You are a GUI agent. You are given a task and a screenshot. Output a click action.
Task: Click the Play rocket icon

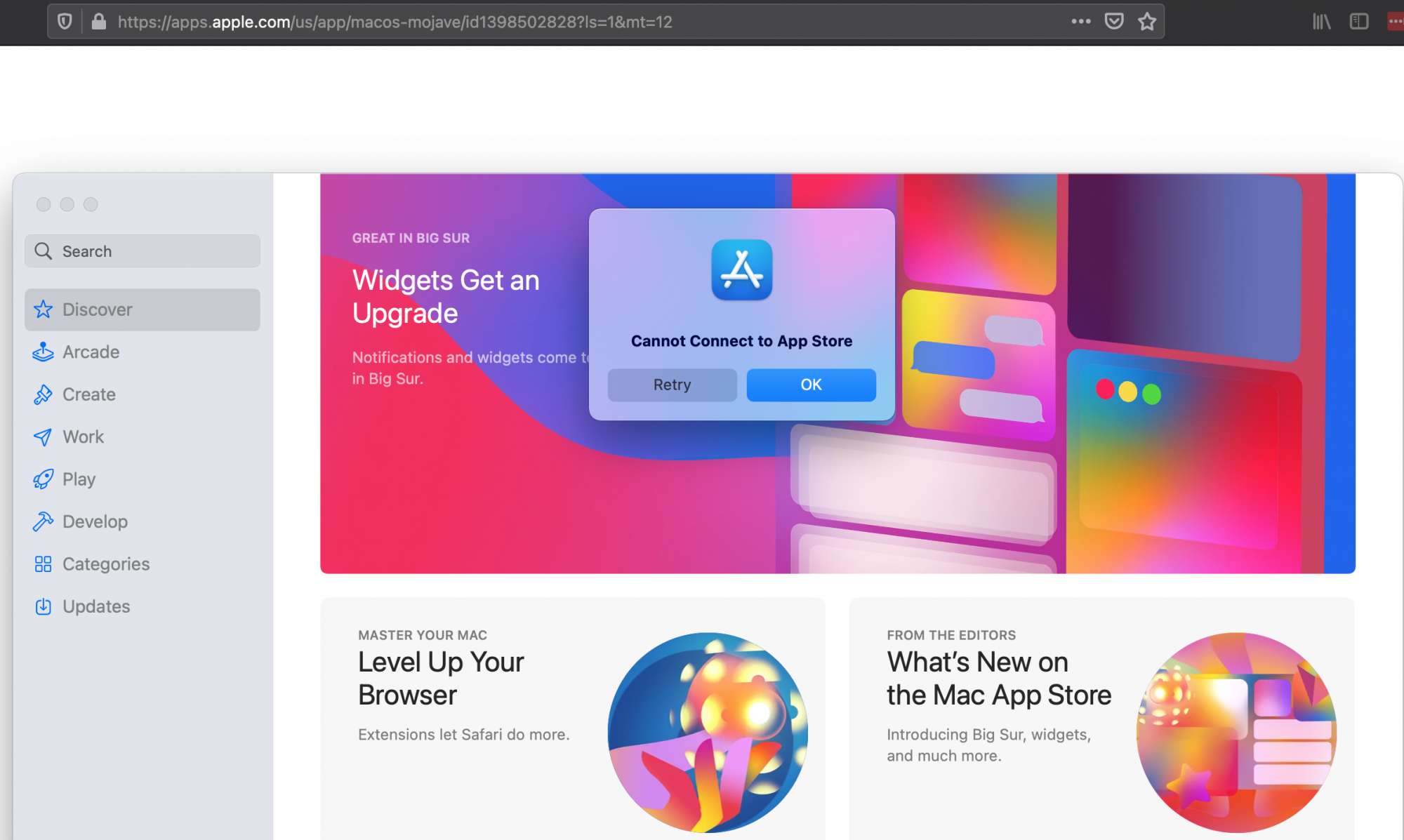click(x=43, y=479)
